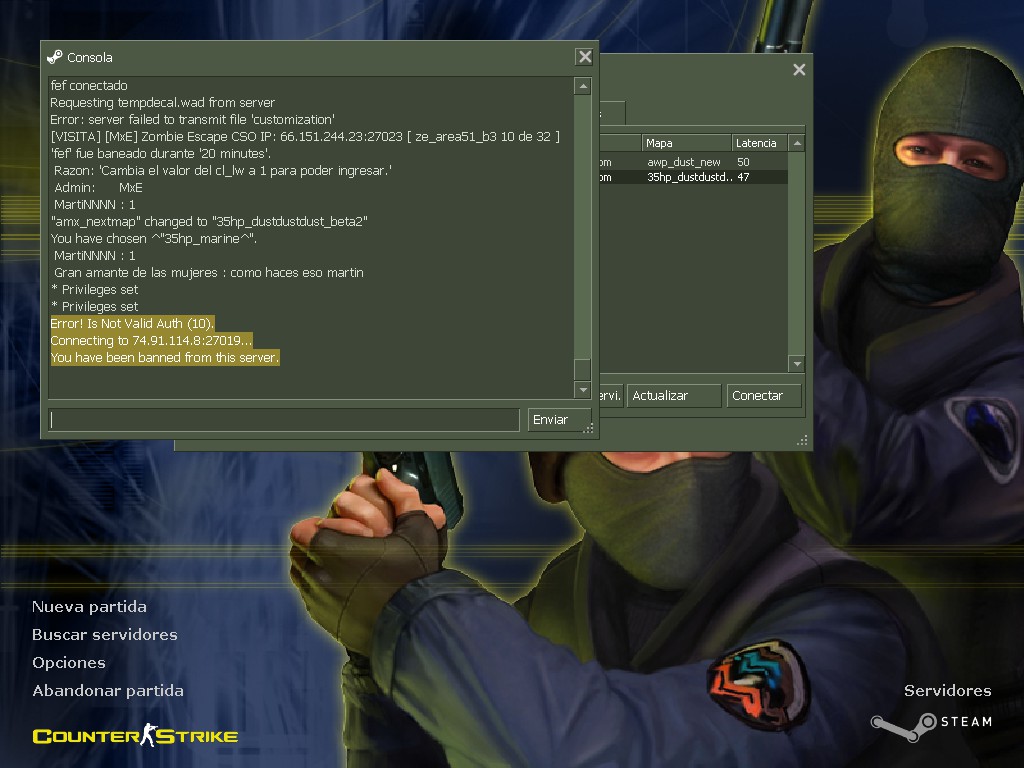Open Opciones from main menu

click(x=69, y=663)
